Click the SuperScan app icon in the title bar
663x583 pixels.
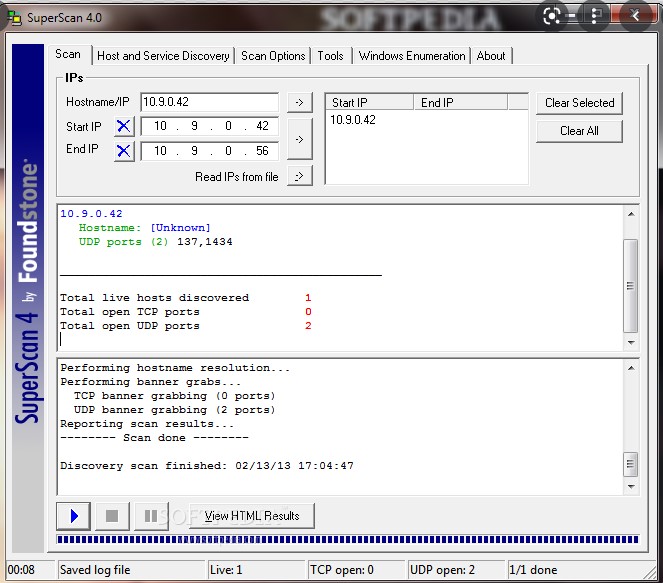click(14, 18)
